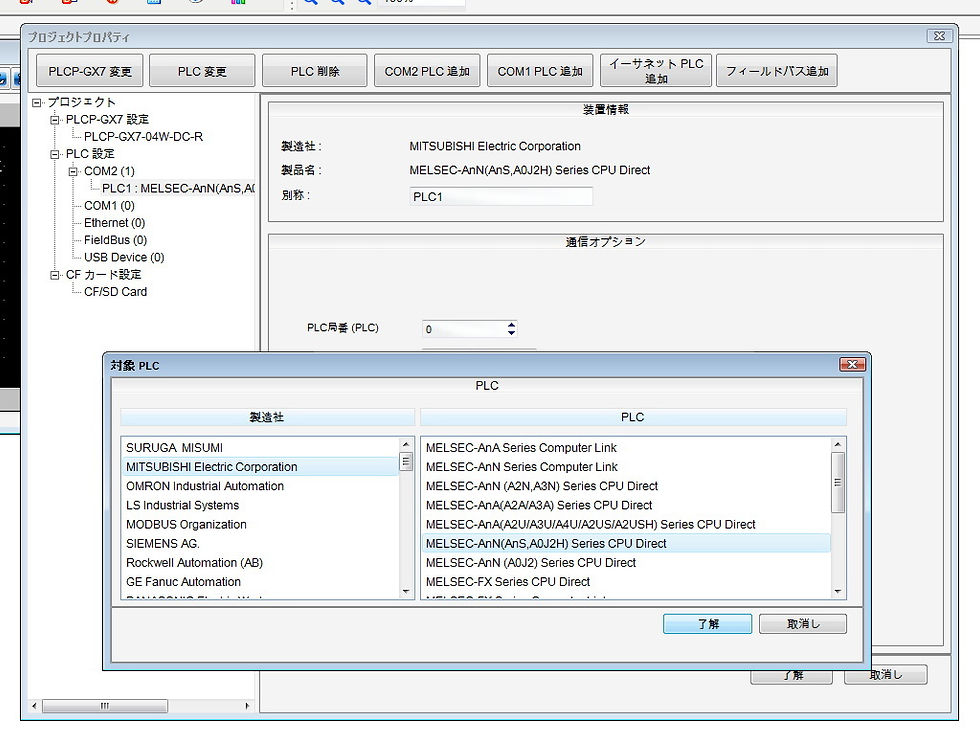This screenshot has height=743, width=980.
Task: Select PLC1 : MELSEC-AnN tree item
Action: (178, 188)
